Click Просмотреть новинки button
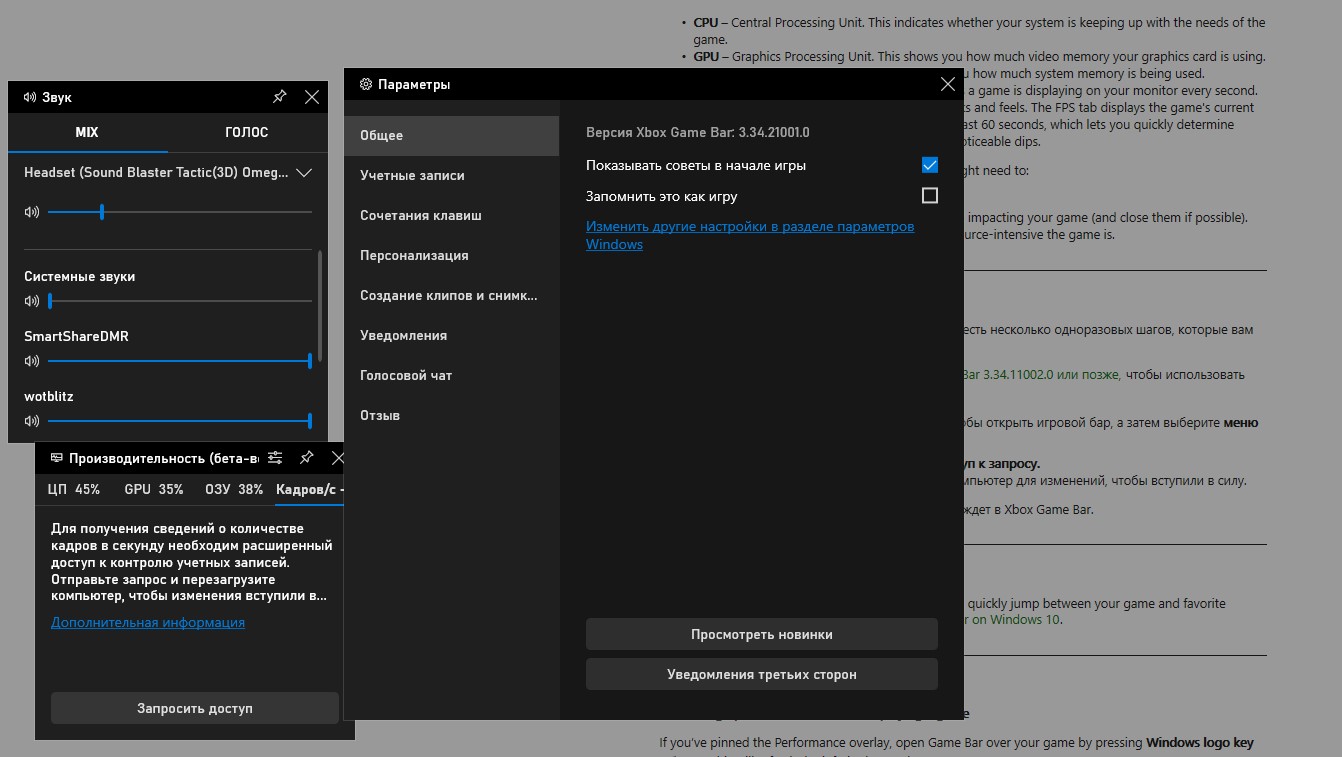The height and width of the screenshot is (757, 1342). point(762,634)
